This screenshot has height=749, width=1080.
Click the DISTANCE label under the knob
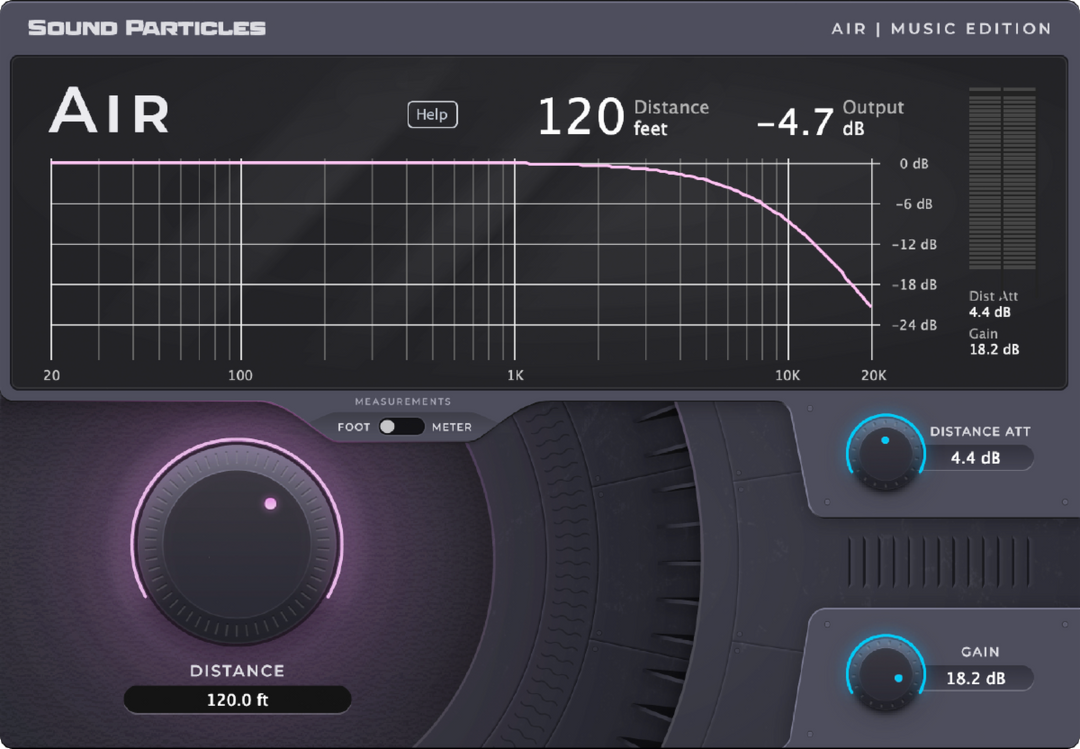click(x=237, y=670)
